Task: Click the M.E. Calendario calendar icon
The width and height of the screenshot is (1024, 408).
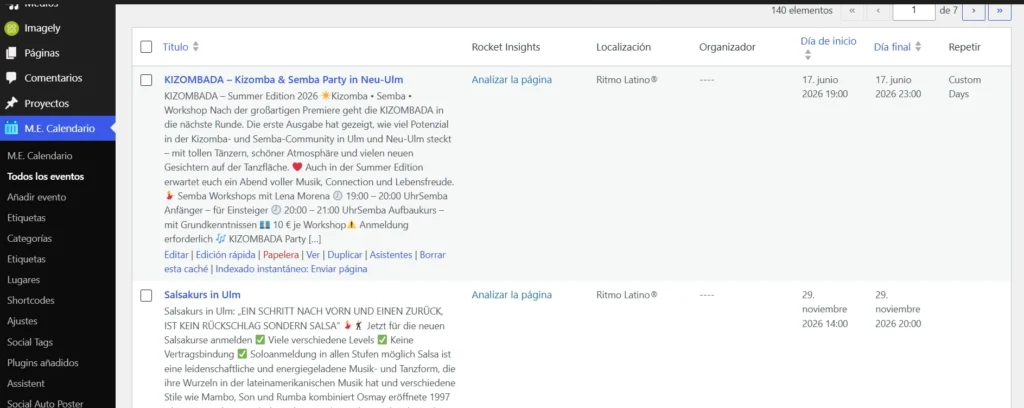Action: (x=11, y=128)
